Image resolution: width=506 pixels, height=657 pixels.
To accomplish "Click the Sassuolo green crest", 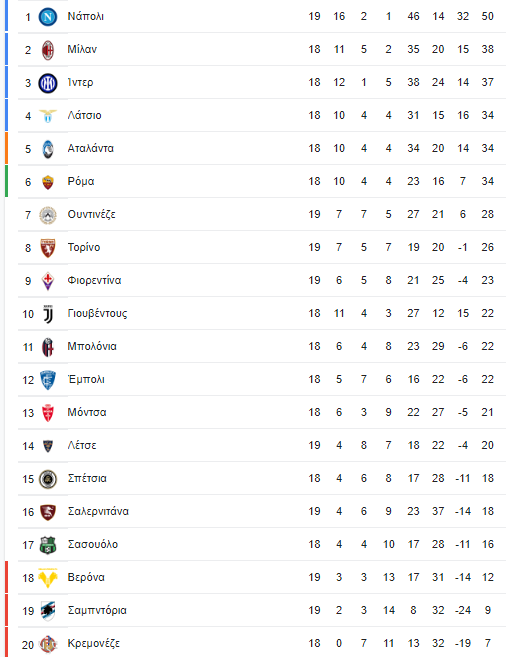I will click(48, 545).
